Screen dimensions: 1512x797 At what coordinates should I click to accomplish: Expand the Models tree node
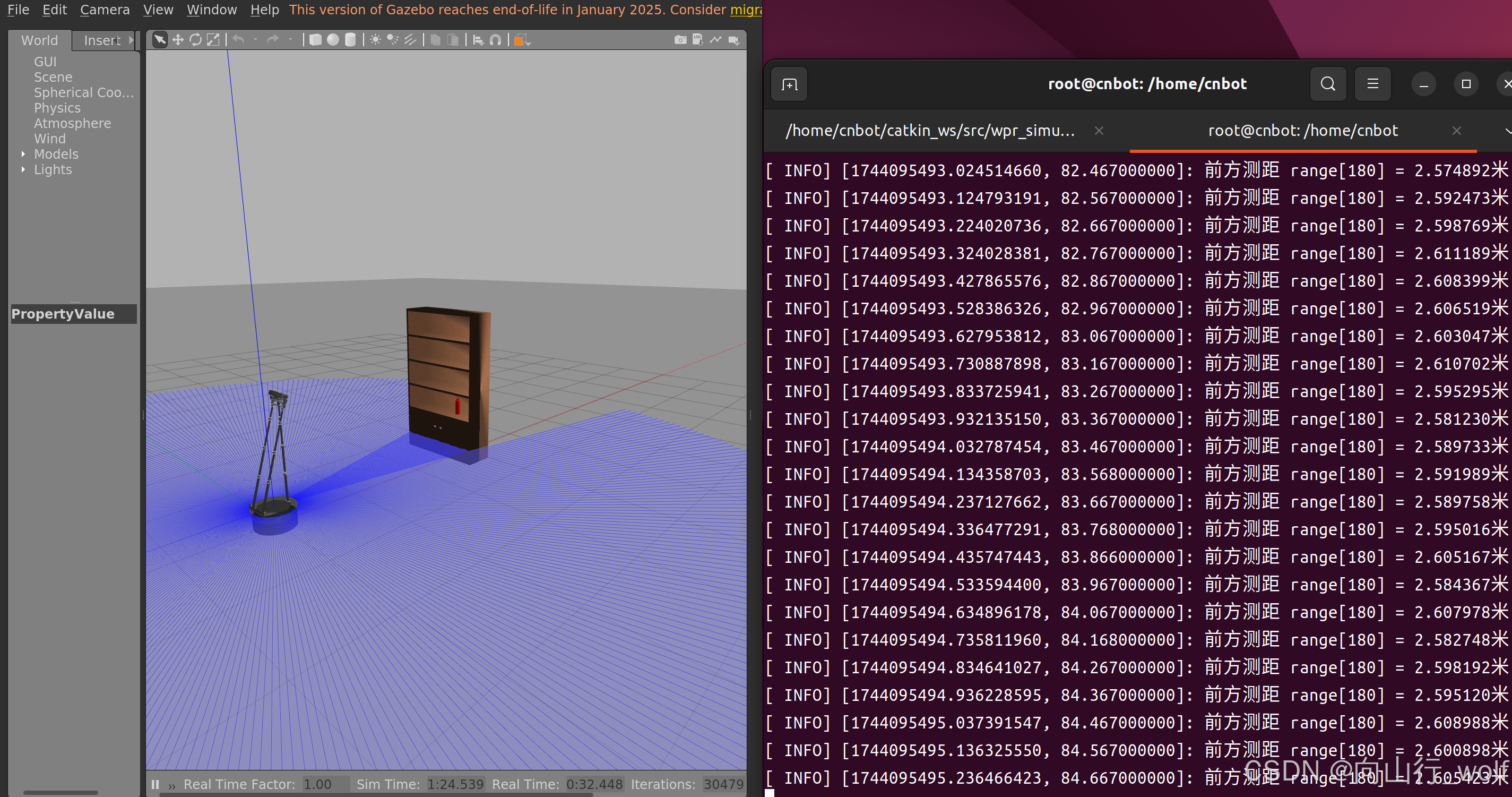coord(23,154)
